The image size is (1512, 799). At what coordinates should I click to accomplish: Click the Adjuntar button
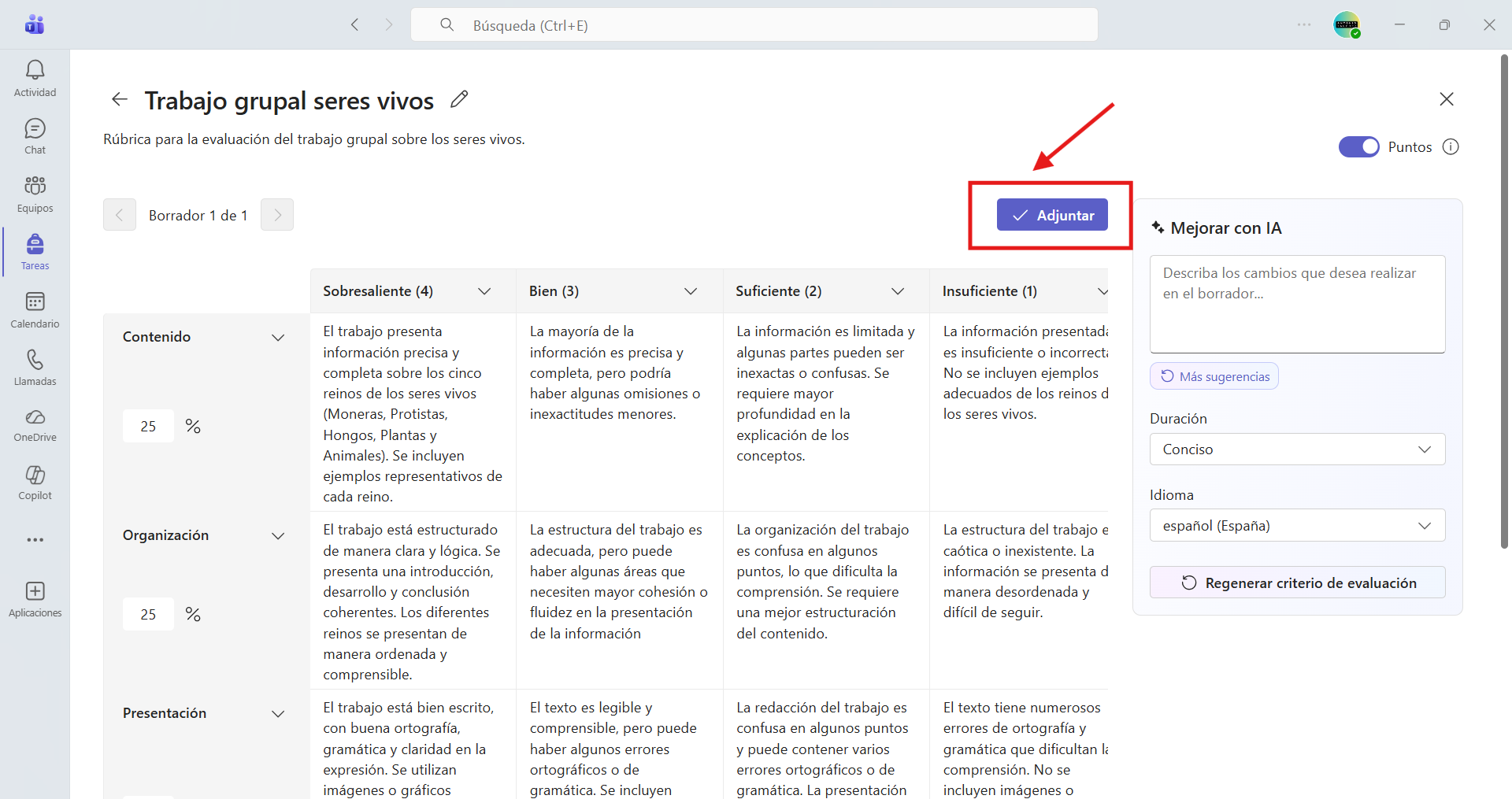[x=1052, y=215]
